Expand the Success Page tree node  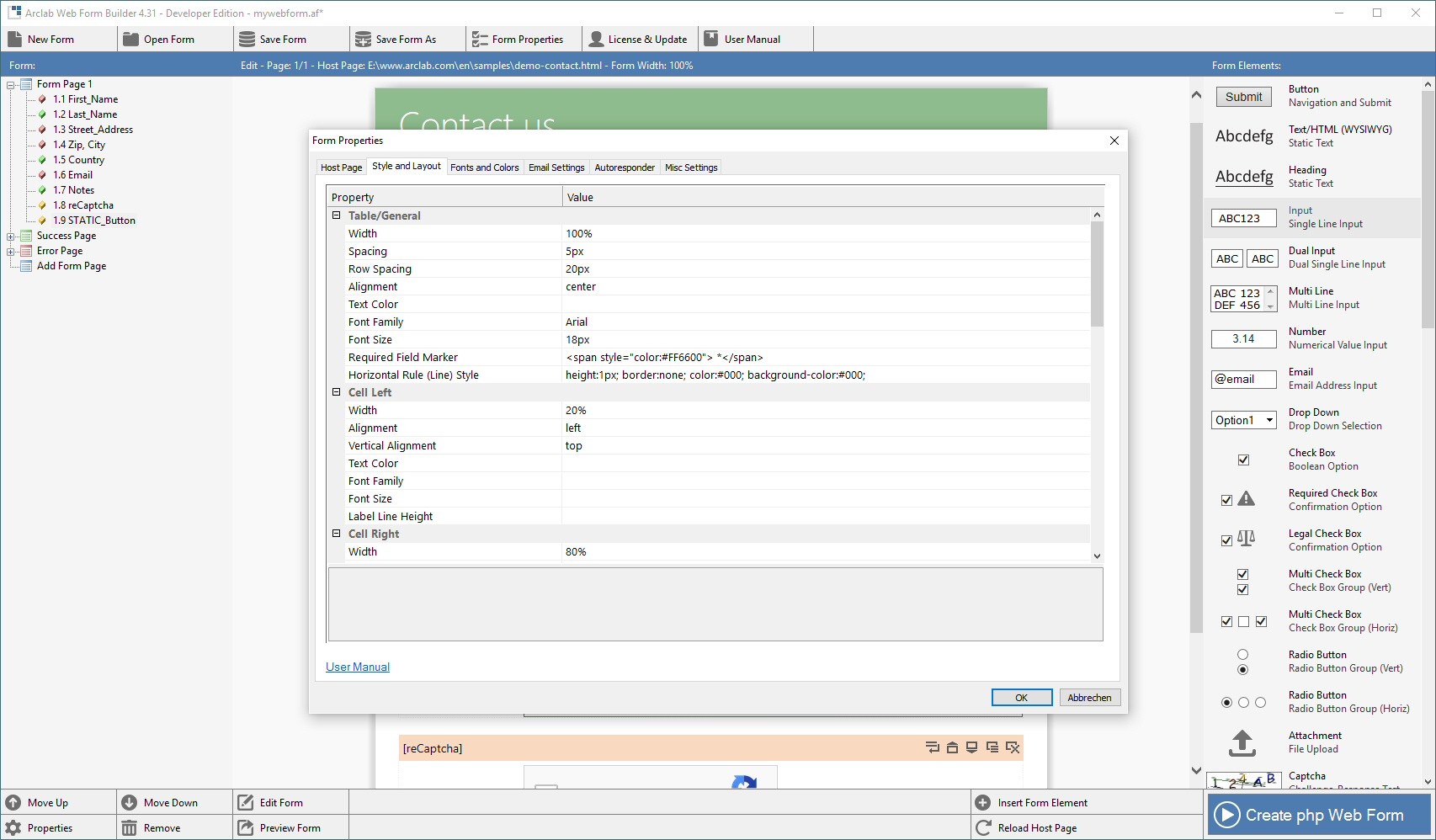pyautogui.click(x=11, y=237)
